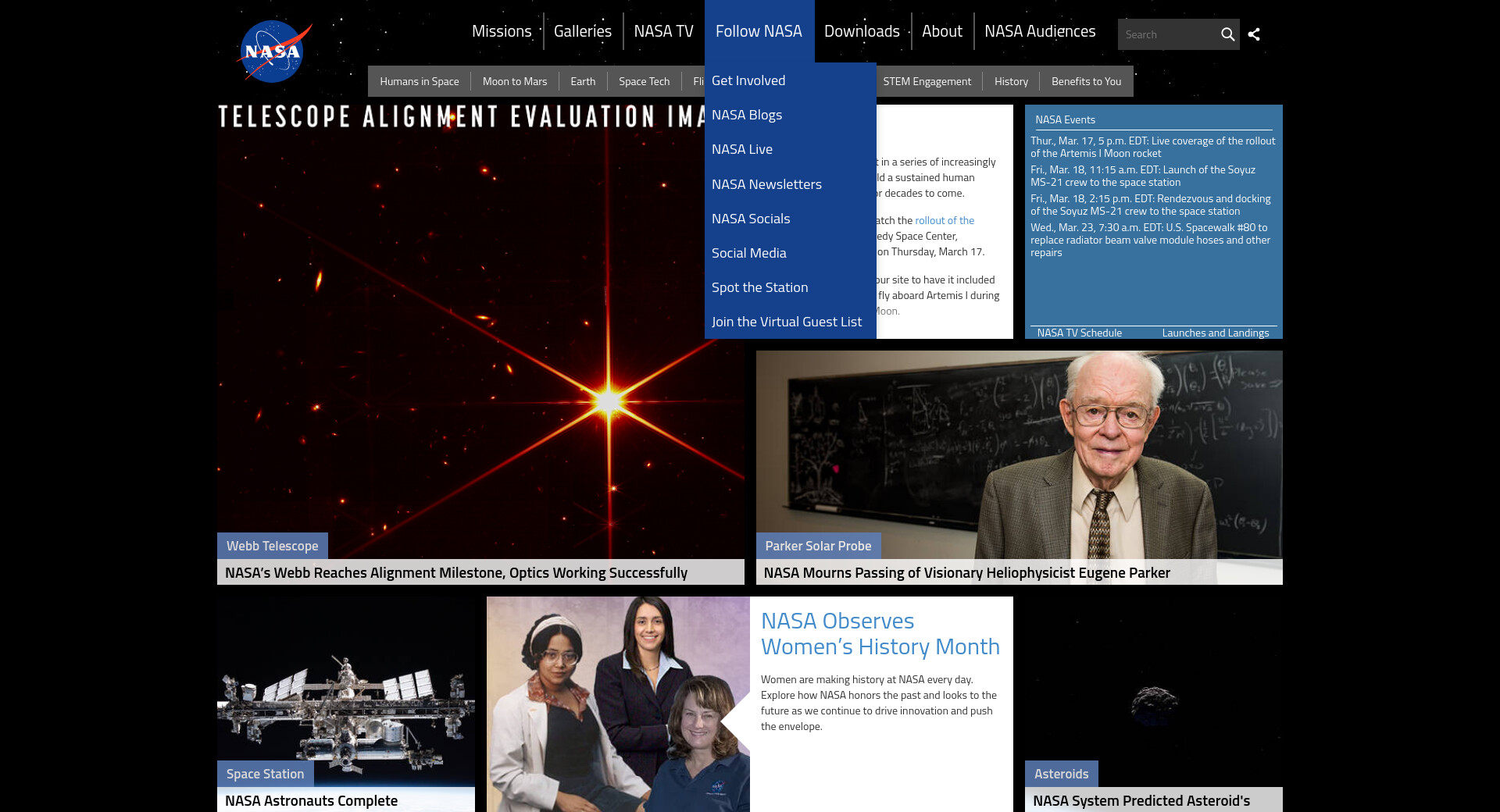The height and width of the screenshot is (812, 1500).
Task: Open the NASA Astronauts Complete headline
Action: click(x=311, y=800)
